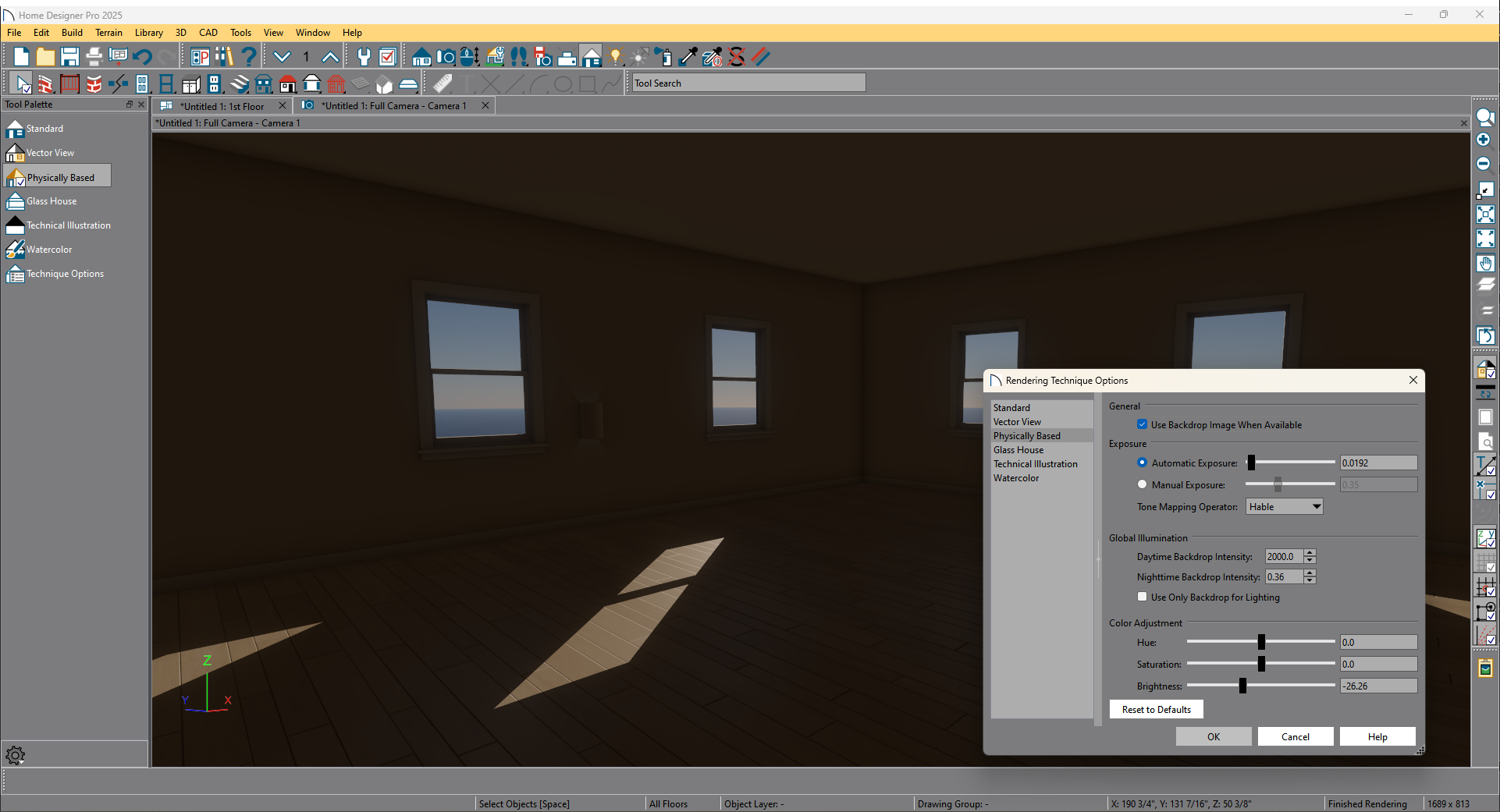Viewport: 1500px width, 812px height.
Task: Decrease Nighttime Backdrop Intensity with down arrow
Action: coord(1310,580)
